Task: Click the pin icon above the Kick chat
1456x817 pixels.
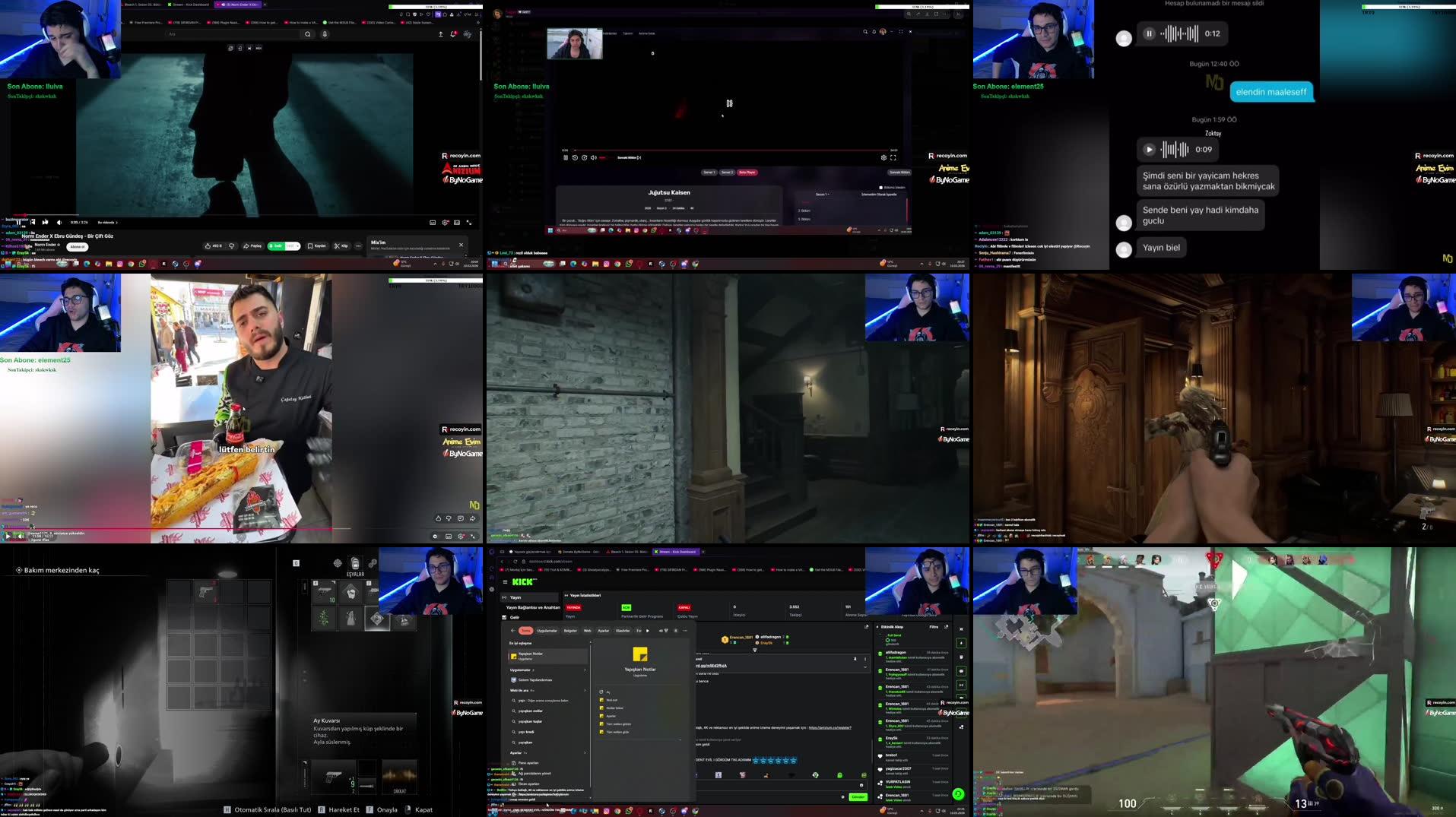Action: (x=855, y=660)
